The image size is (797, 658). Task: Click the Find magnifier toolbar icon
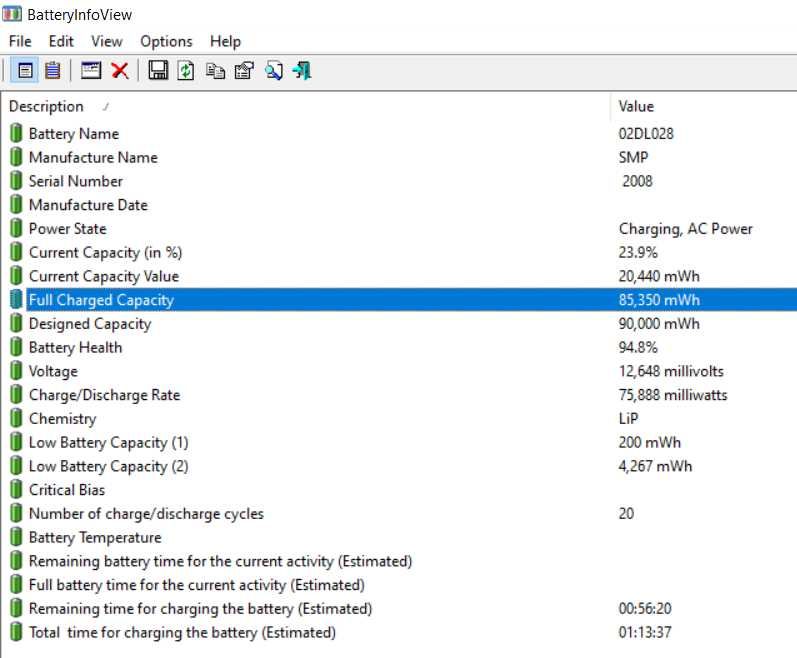point(273,70)
